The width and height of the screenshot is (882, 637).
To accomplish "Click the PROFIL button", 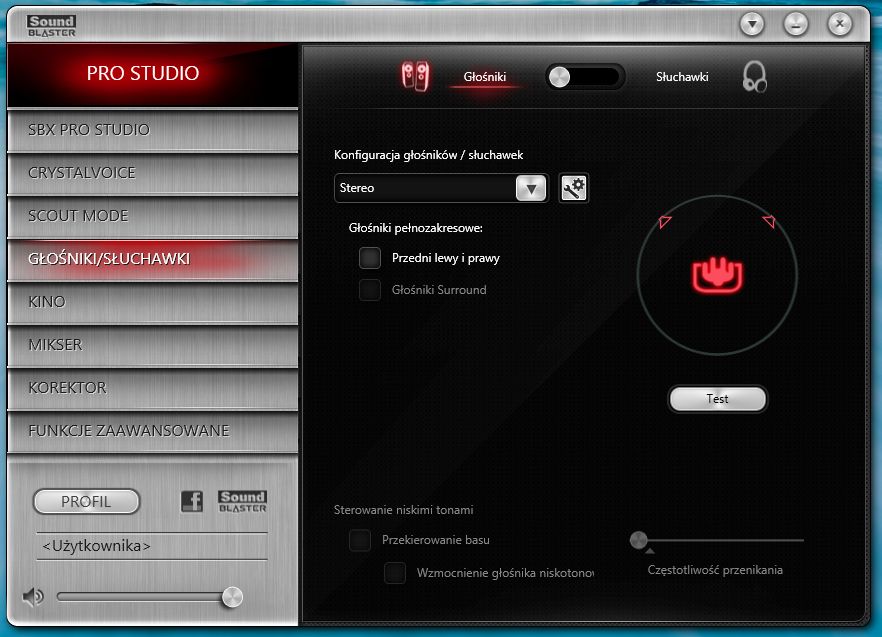I will point(86,501).
